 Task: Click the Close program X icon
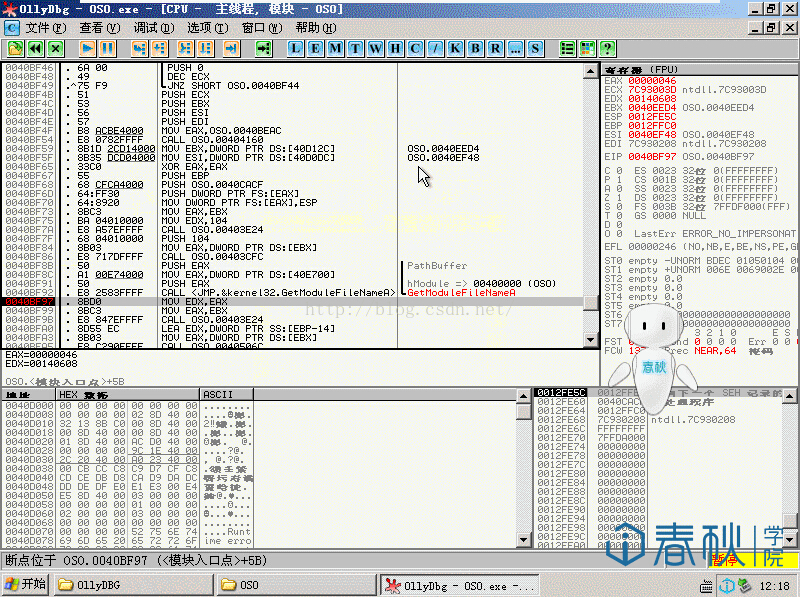point(55,49)
